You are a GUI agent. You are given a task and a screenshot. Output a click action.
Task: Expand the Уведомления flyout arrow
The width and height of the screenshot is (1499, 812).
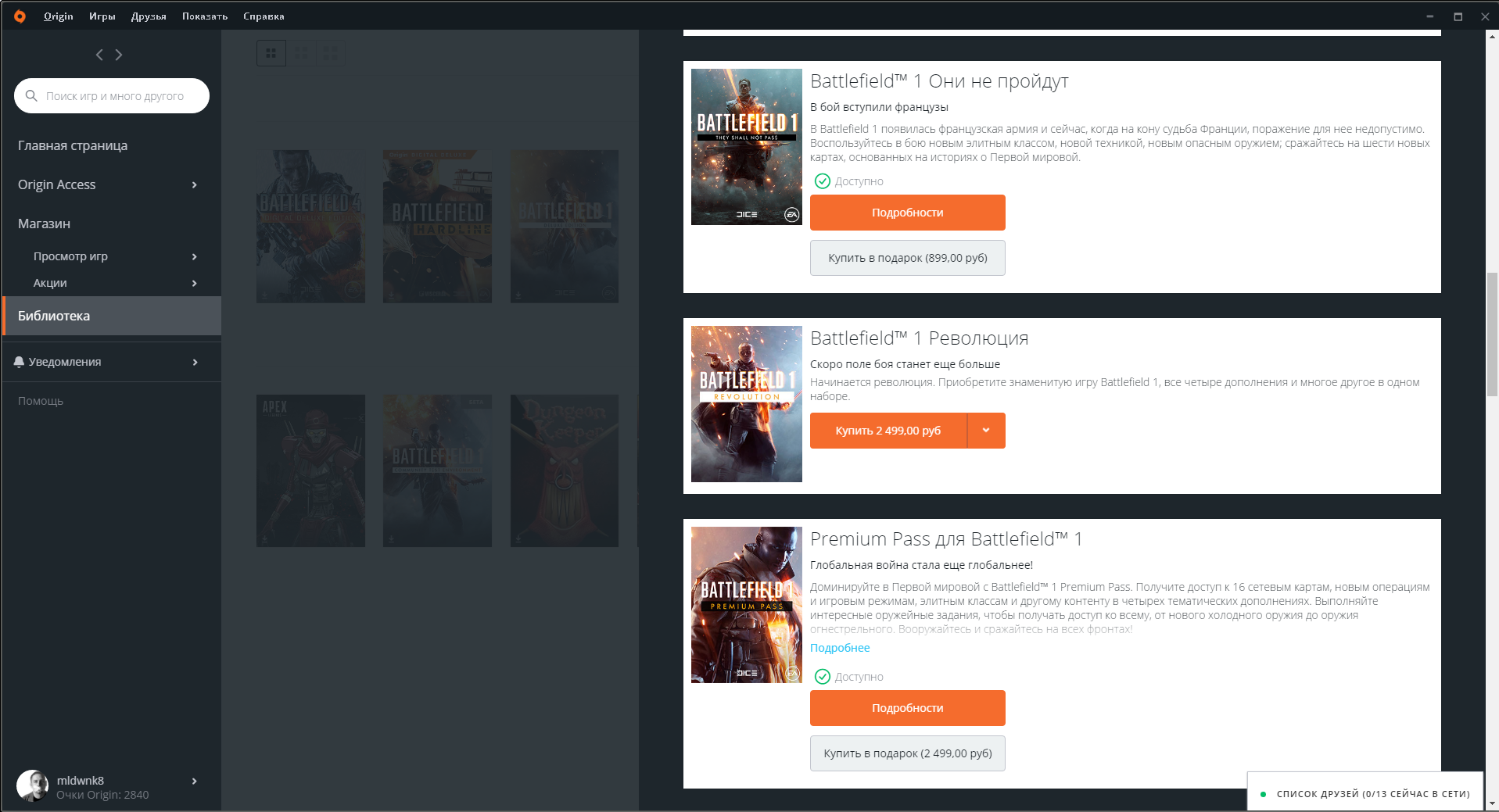pyautogui.click(x=195, y=362)
